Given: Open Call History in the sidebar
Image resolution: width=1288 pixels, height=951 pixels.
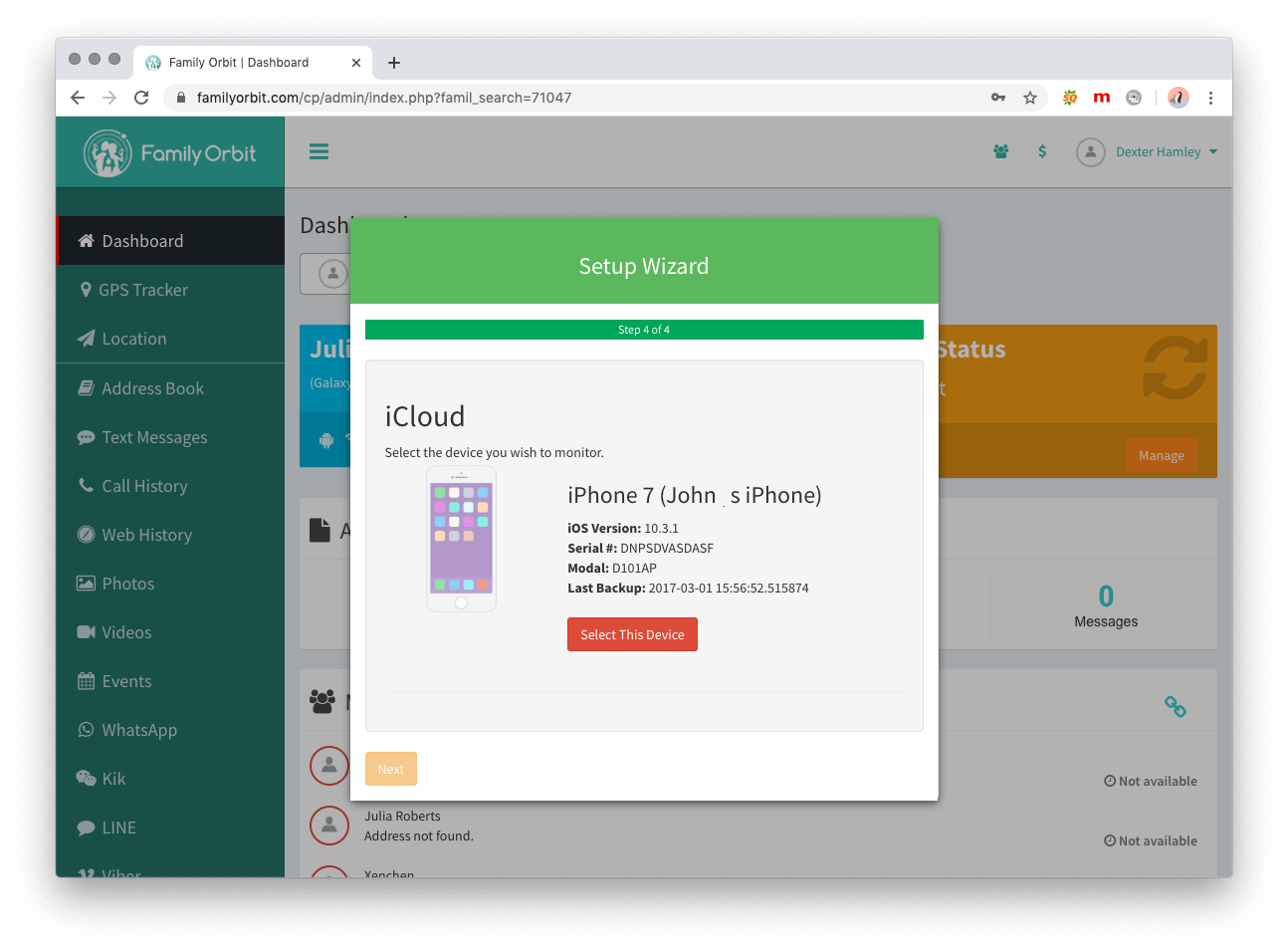Looking at the screenshot, I should (170, 486).
